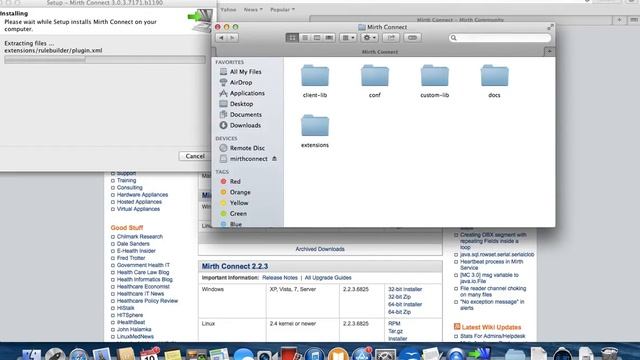
Task: Cancel the Mirth Connect installation
Action: (x=195, y=156)
